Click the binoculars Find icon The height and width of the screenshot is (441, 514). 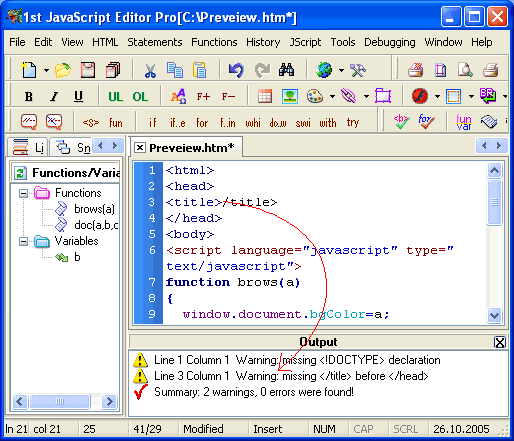[286, 70]
